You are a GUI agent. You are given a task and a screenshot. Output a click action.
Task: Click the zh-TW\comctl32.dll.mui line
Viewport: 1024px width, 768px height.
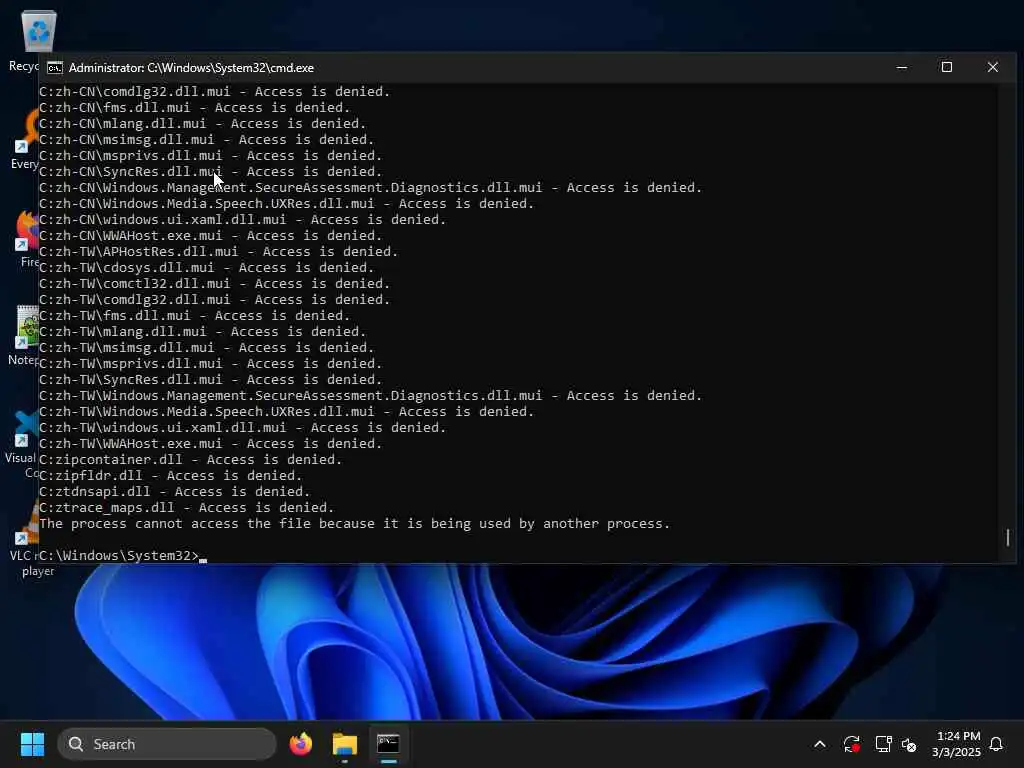tap(215, 283)
